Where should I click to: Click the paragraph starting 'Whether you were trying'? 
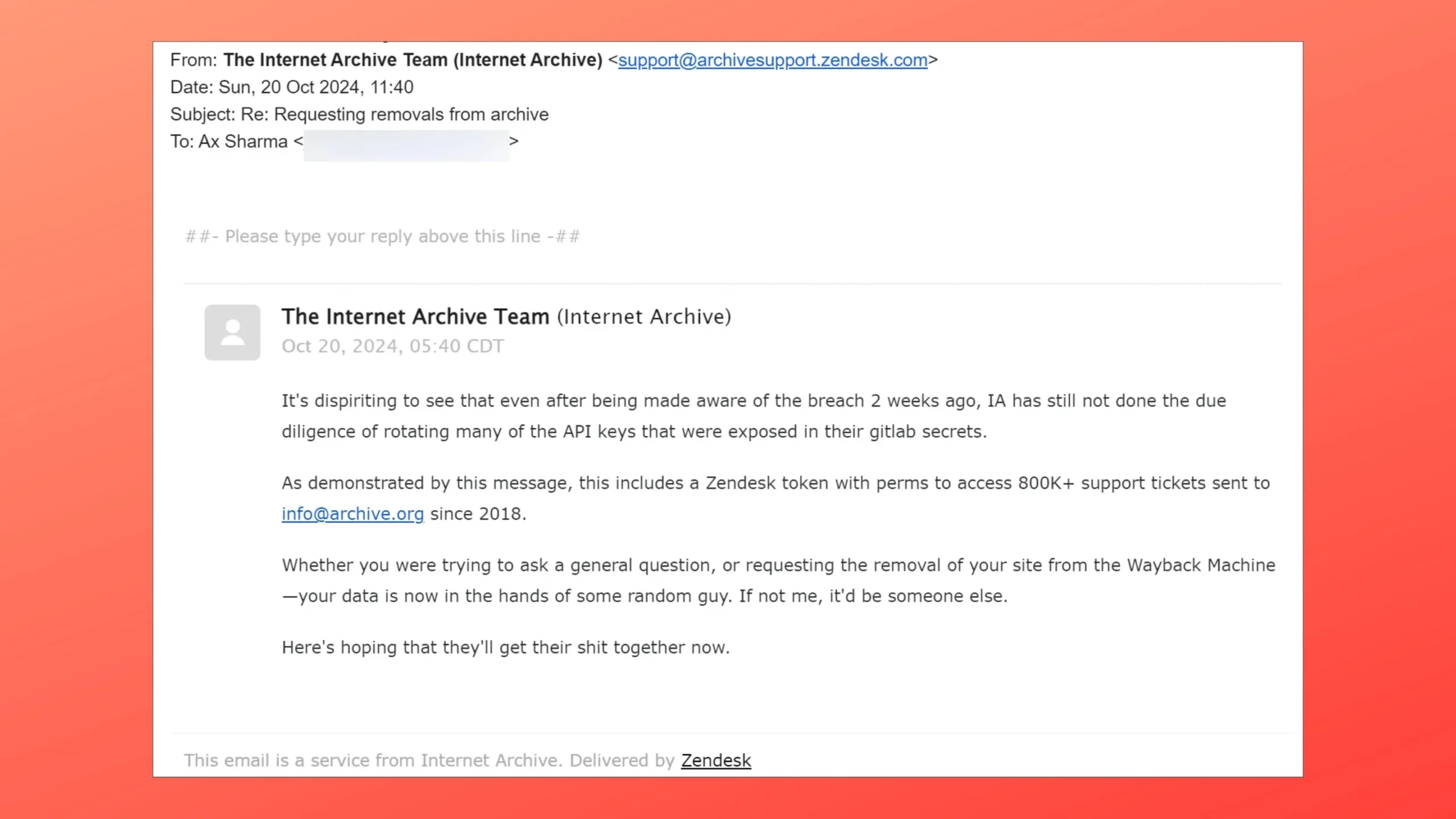(x=779, y=580)
